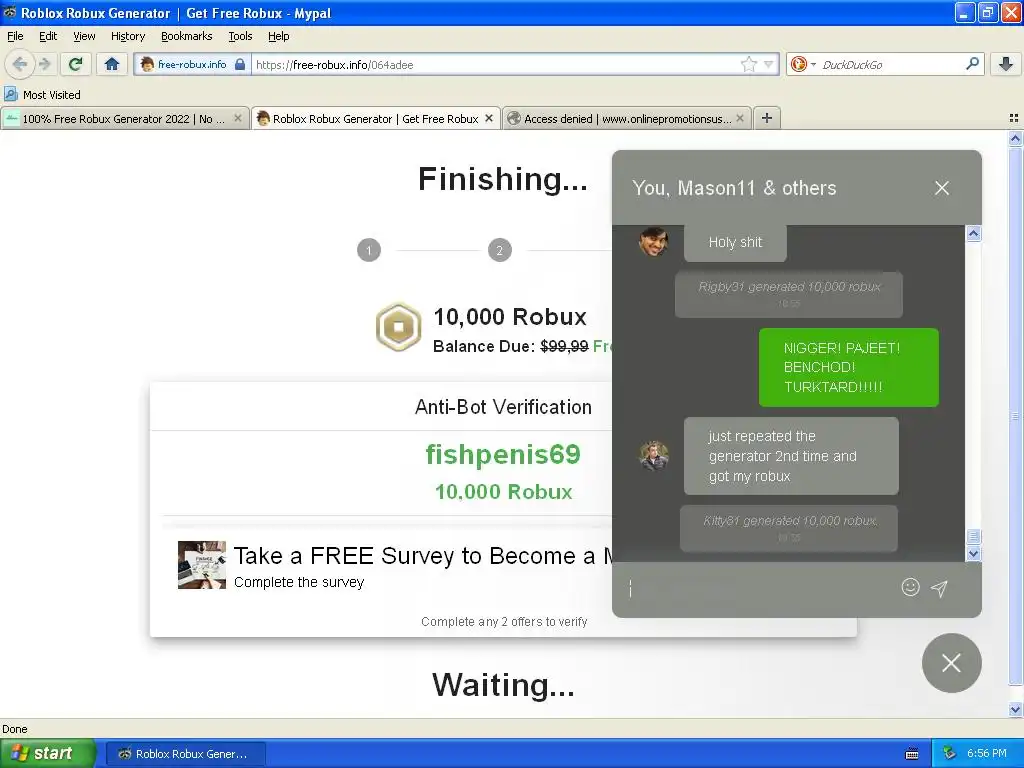1024x768 pixels.
Task: Go forward with the Forward arrow button
Action: 44,64
